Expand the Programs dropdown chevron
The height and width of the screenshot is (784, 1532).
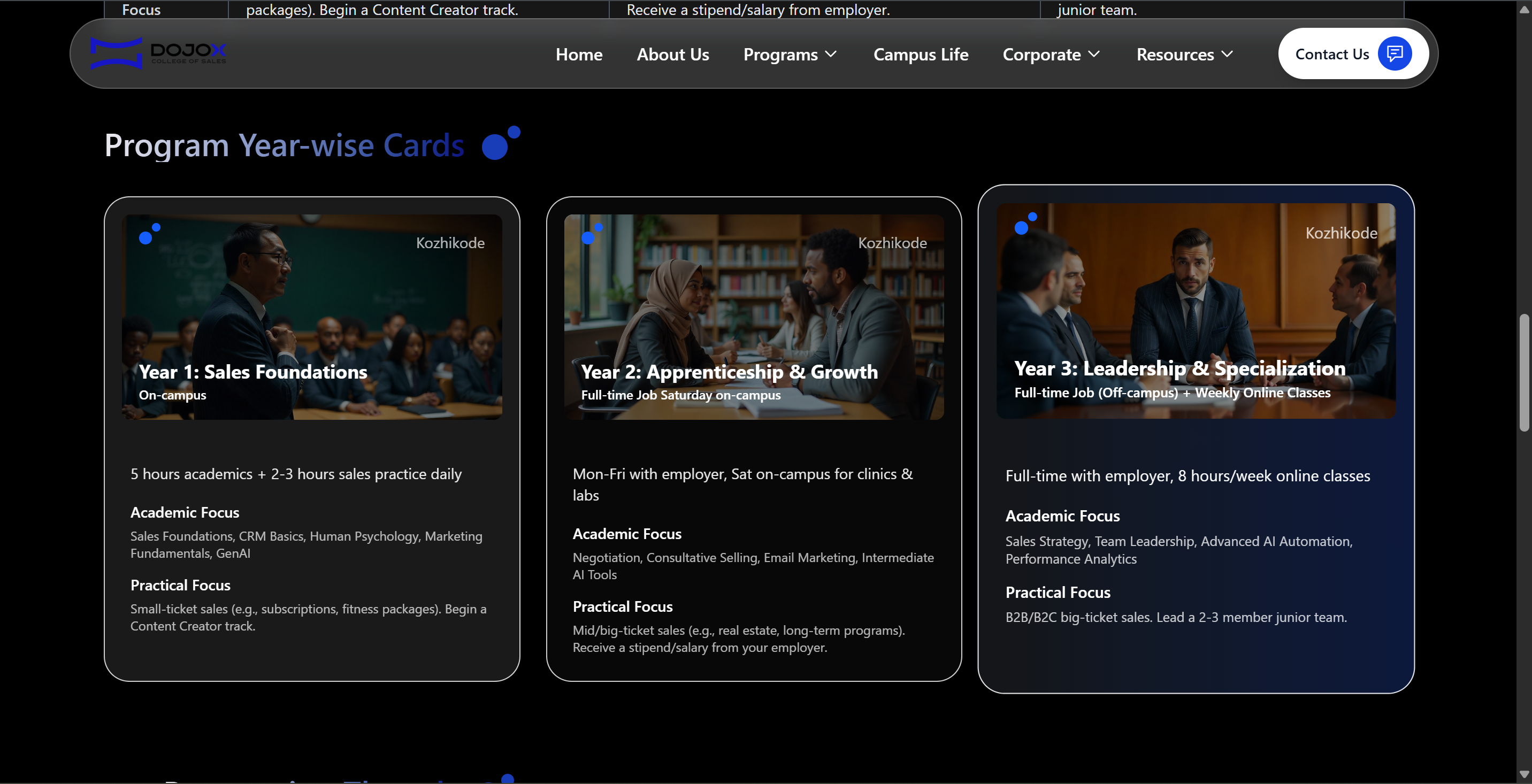point(831,54)
